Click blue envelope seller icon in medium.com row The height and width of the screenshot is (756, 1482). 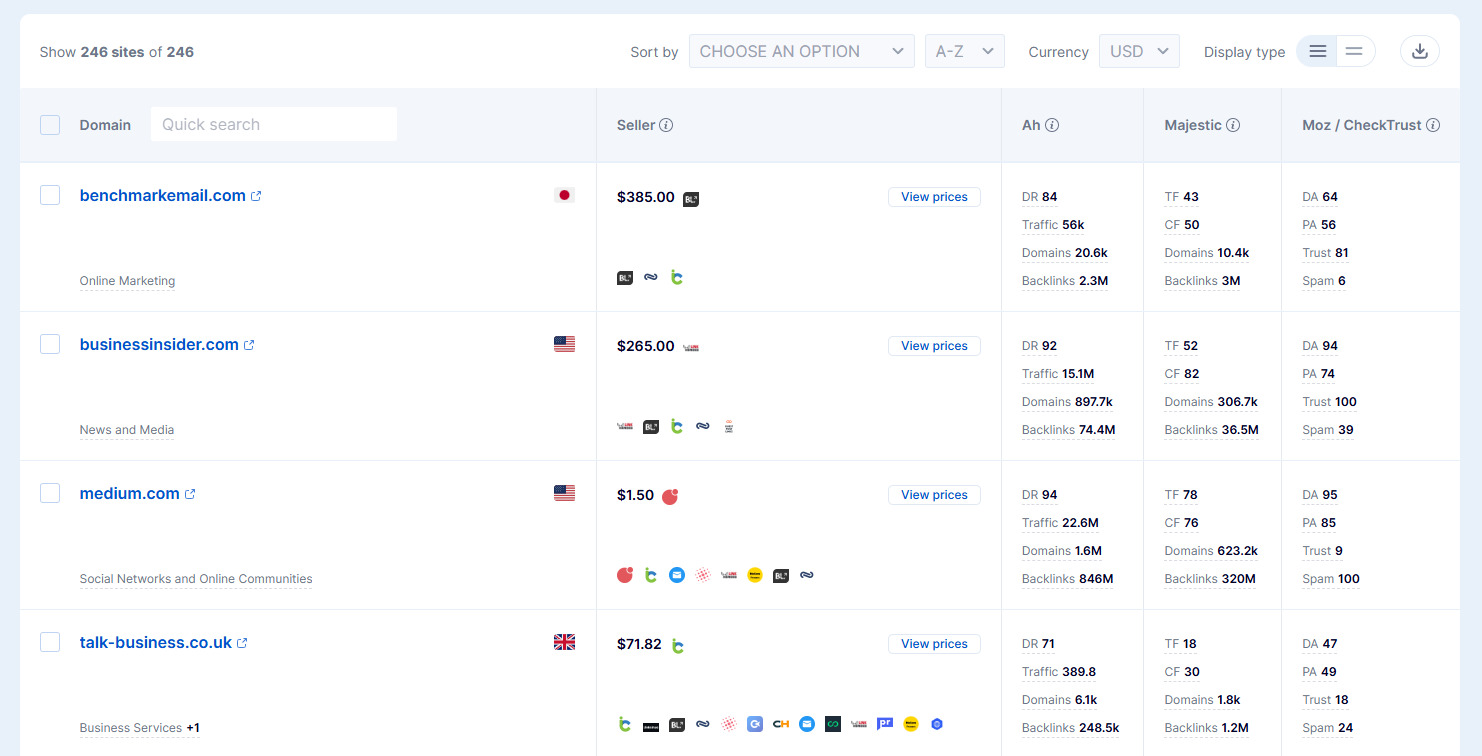coord(677,575)
